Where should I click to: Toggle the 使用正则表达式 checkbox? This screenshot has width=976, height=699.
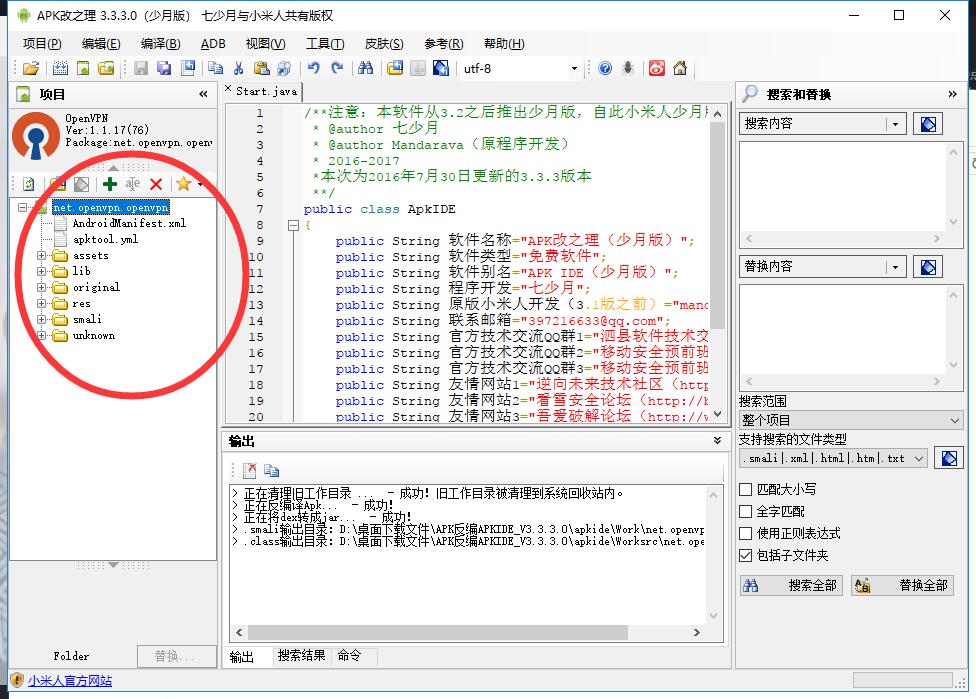click(x=745, y=534)
